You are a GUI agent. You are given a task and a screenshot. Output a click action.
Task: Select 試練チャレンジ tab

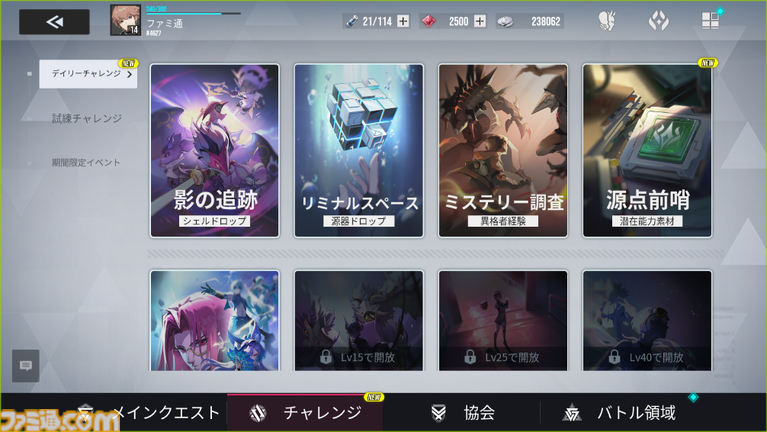[87, 118]
